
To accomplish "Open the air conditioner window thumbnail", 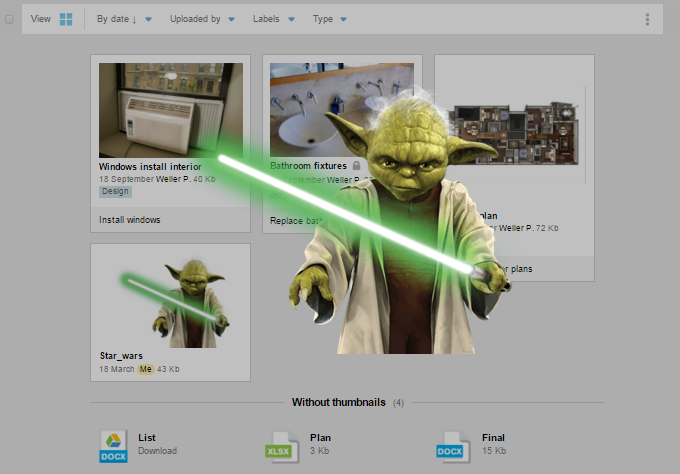I will click(x=171, y=110).
